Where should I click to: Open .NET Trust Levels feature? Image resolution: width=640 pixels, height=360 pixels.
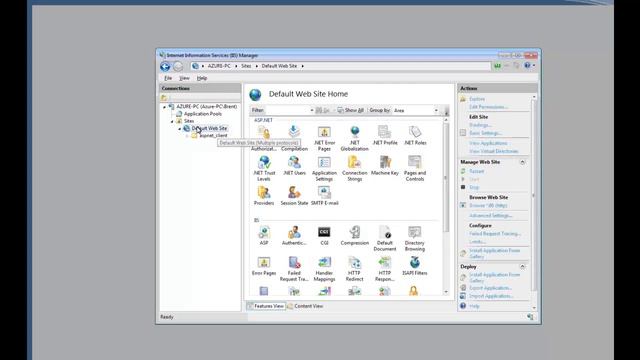pyautogui.click(x=264, y=168)
